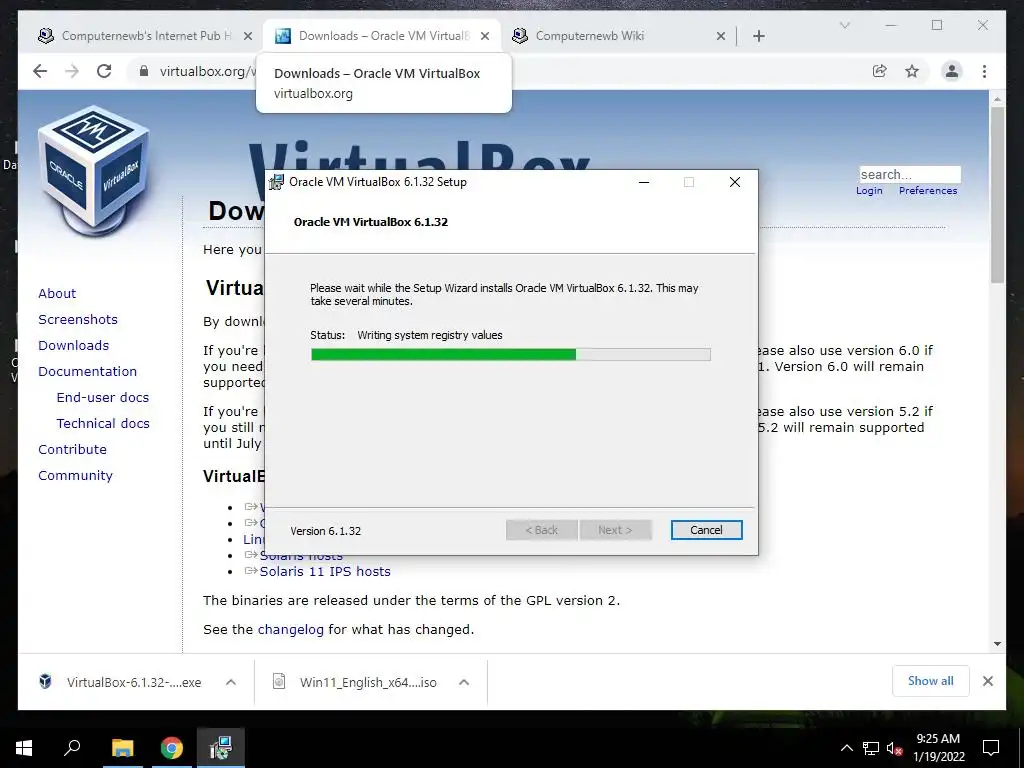Click the muted volume tray icon
This screenshot has height=768, width=1024.
(894, 748)
